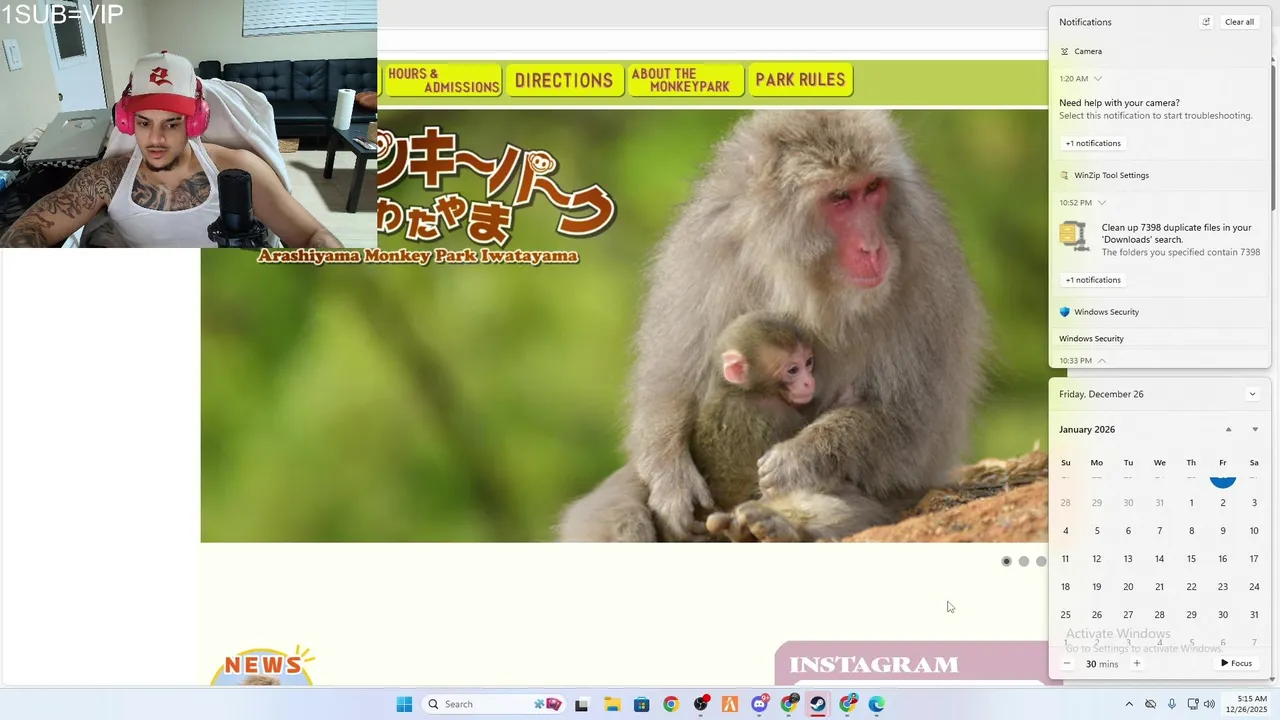The height and width of the screenshot is (720, 1280).
Task: Decrease focus time with minus button
Action: tap(1066, 663)
